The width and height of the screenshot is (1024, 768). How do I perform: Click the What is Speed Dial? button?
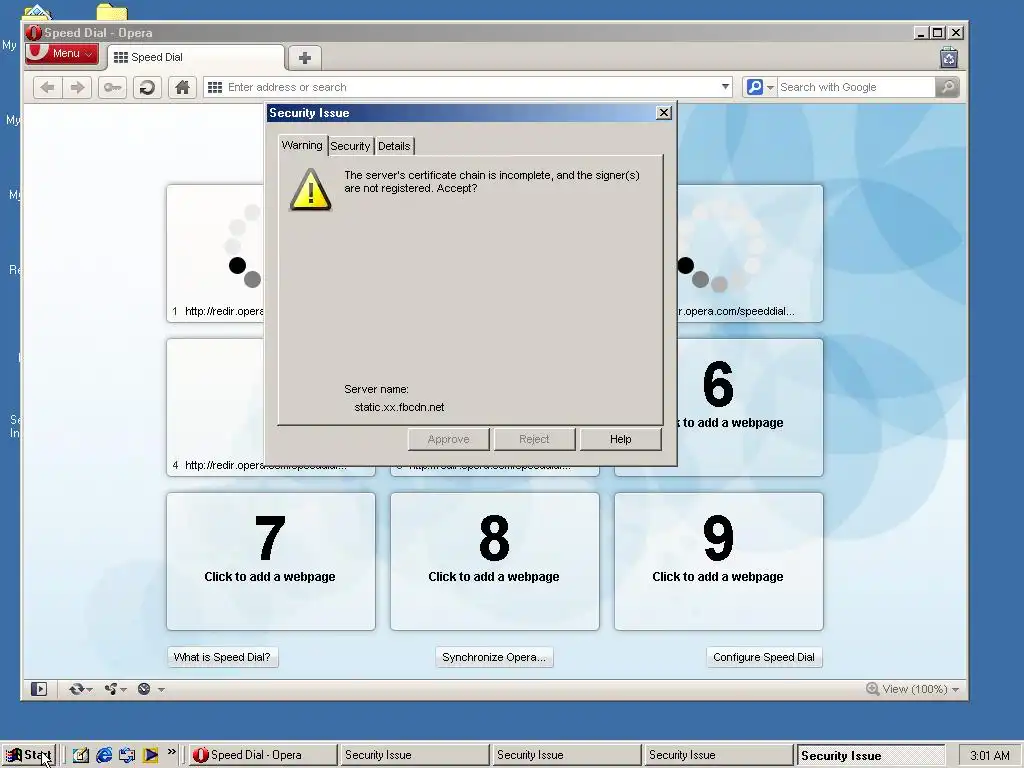(222, 657)
